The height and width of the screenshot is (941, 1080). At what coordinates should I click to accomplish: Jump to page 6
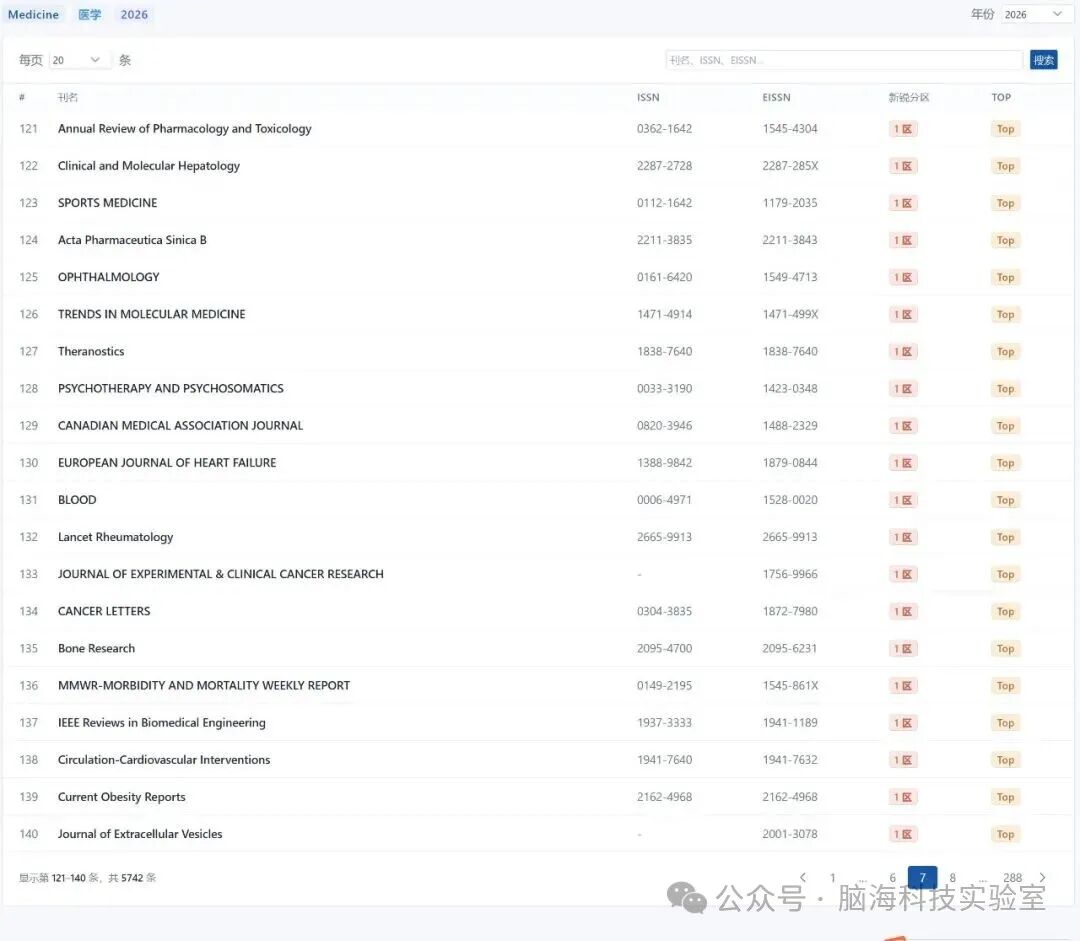click(x=893, y=877)
